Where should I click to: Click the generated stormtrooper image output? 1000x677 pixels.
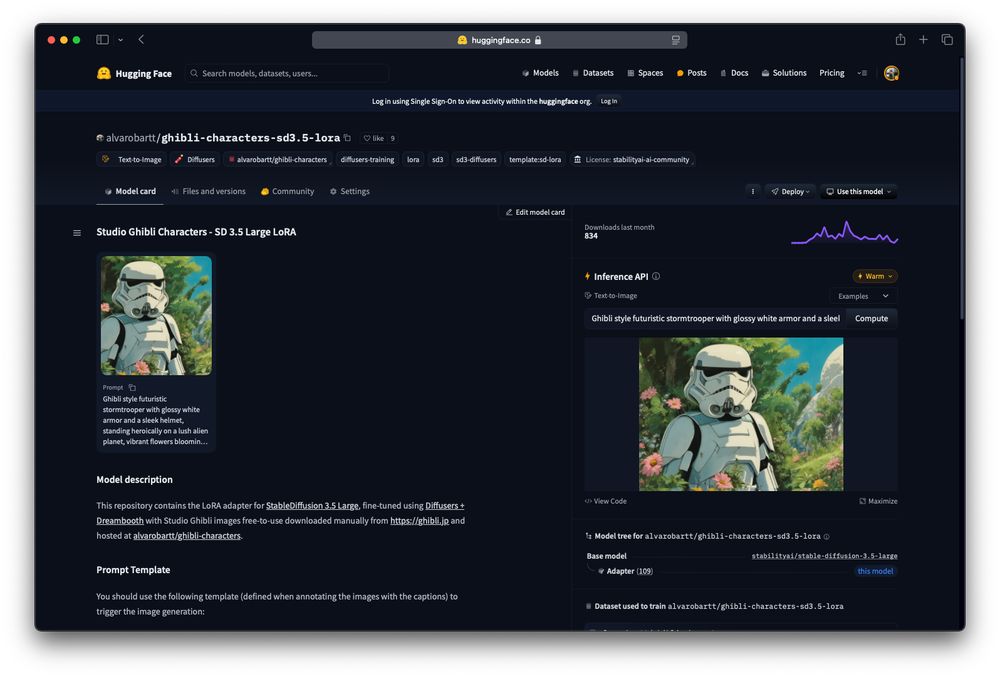(741, 414)
